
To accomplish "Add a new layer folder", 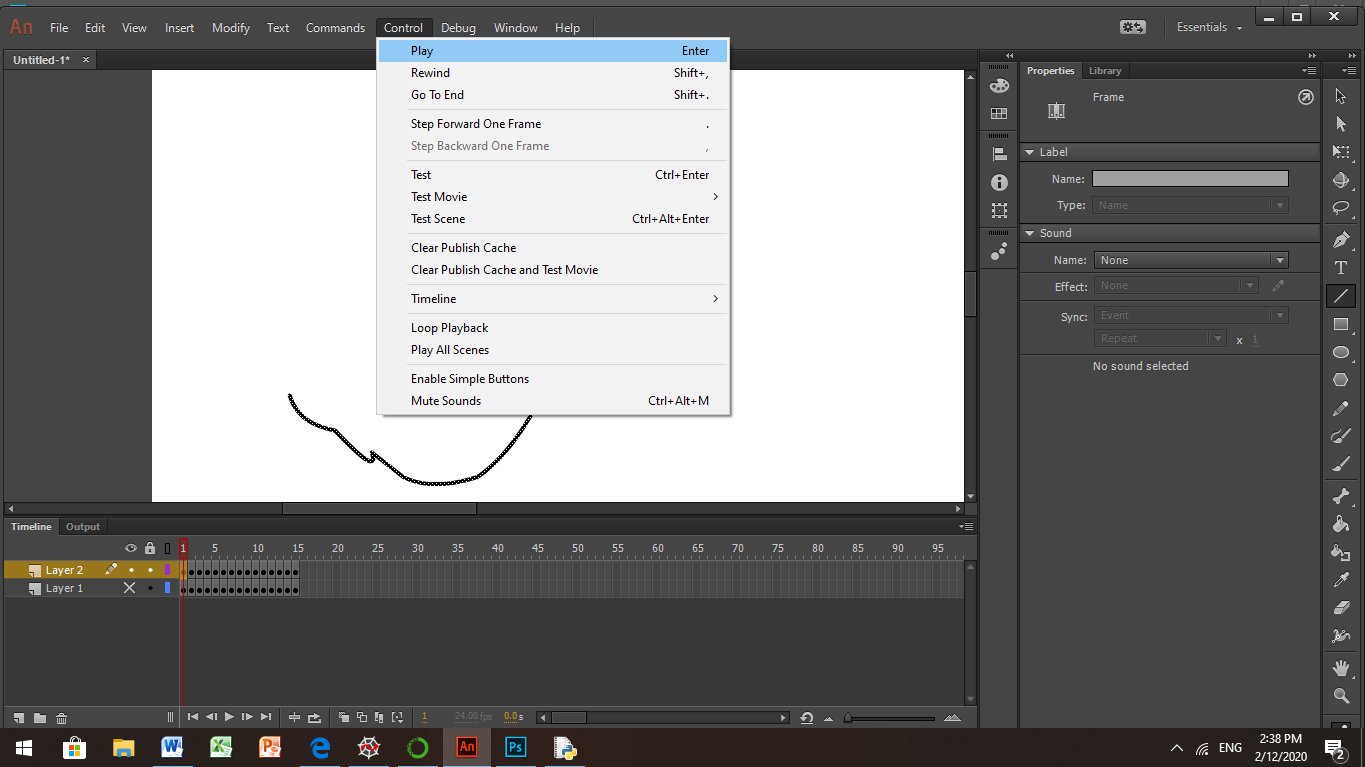I will pyautogui.click(x=40, y=718).
